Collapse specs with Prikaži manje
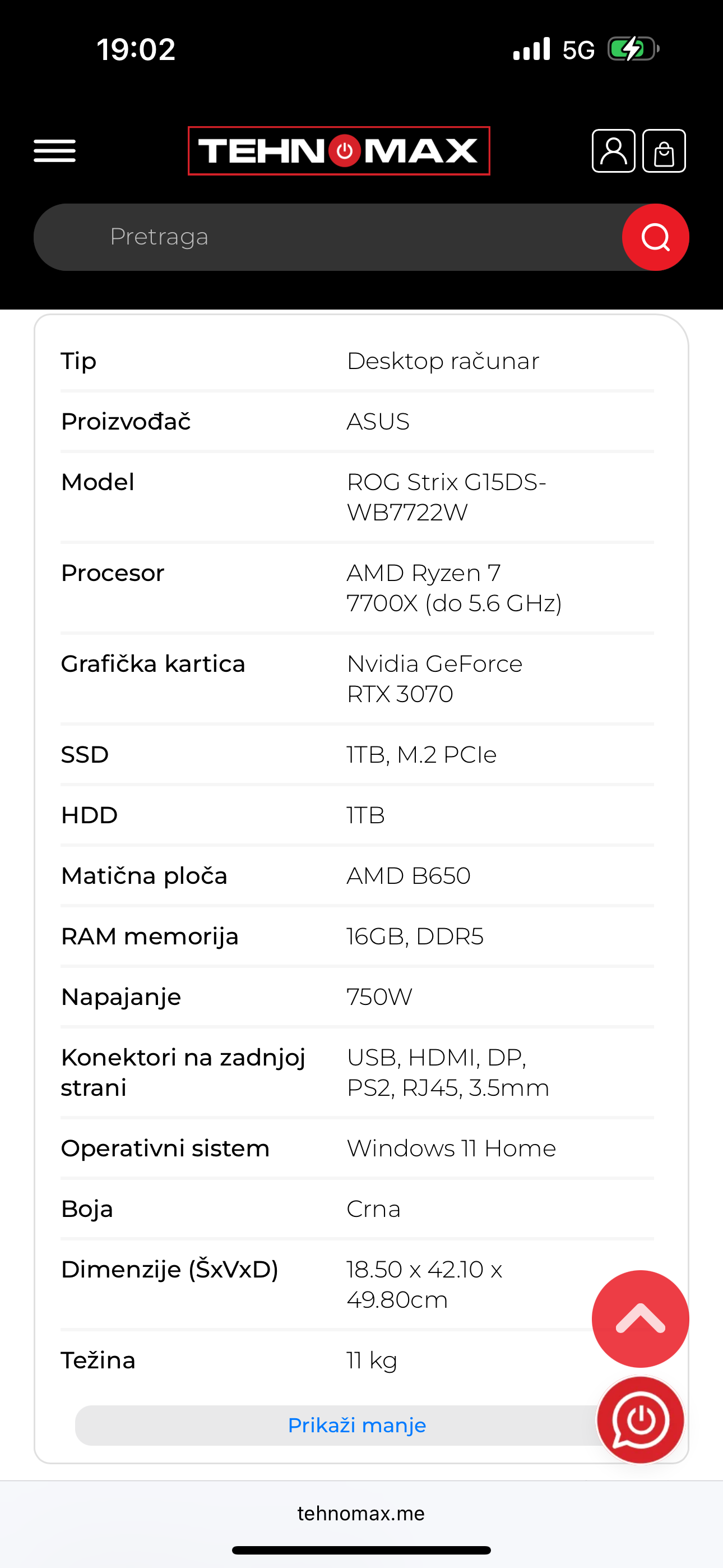Screen dimensions: 723x1568 click(357, 1425)
